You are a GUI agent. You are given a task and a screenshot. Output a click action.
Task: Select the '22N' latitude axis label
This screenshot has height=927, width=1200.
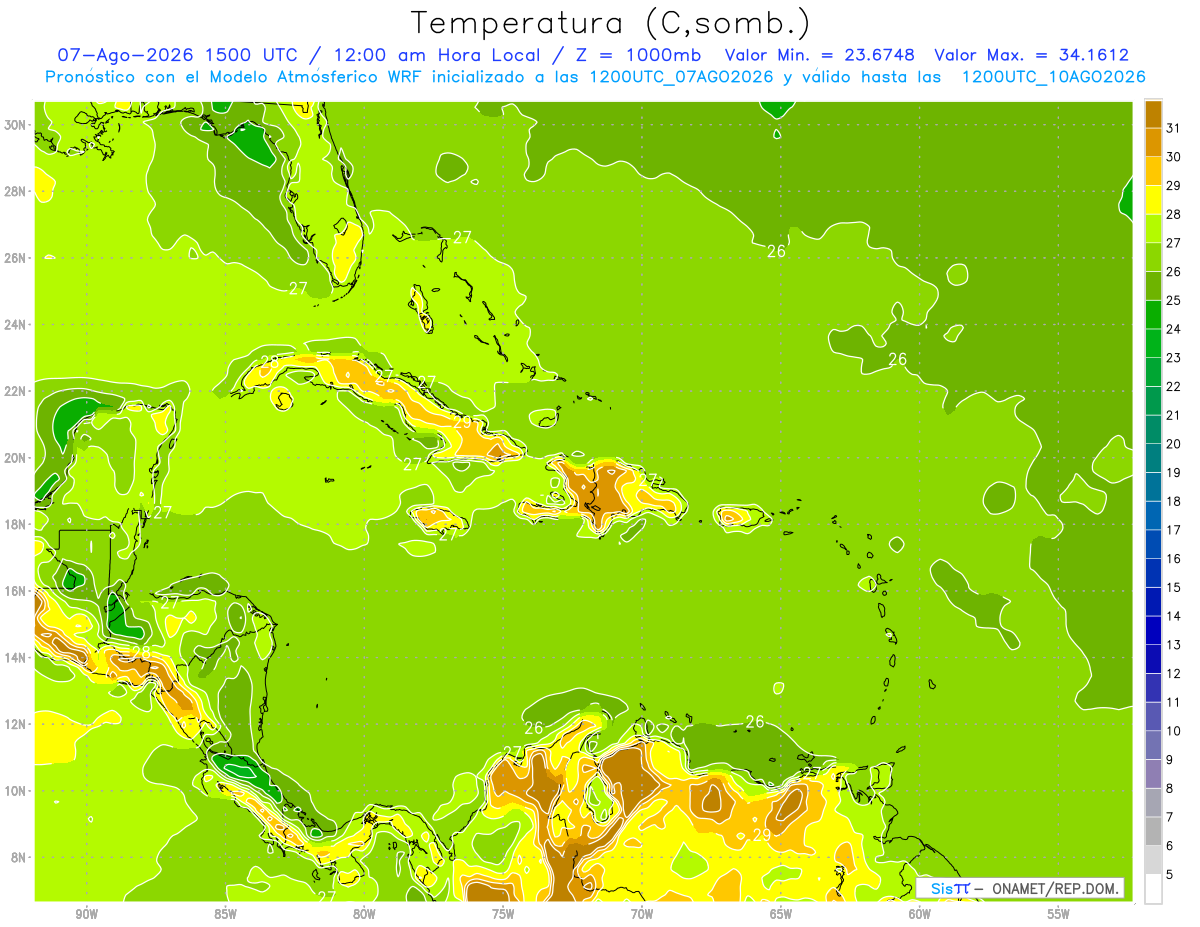coord(15,391)
